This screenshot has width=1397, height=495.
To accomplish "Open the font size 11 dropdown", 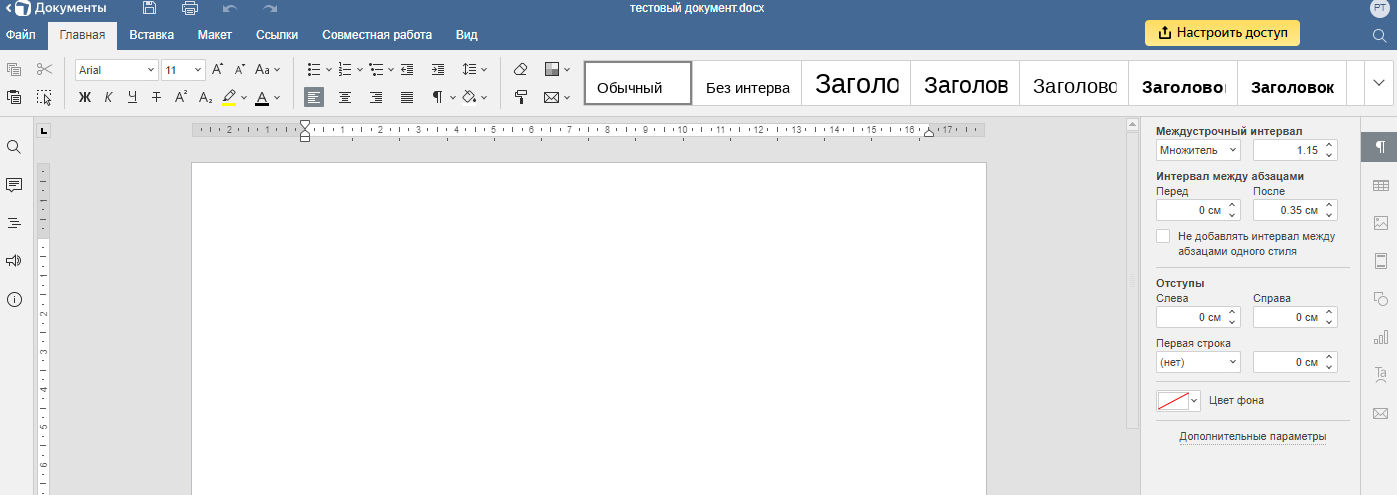I will point(197,70).
